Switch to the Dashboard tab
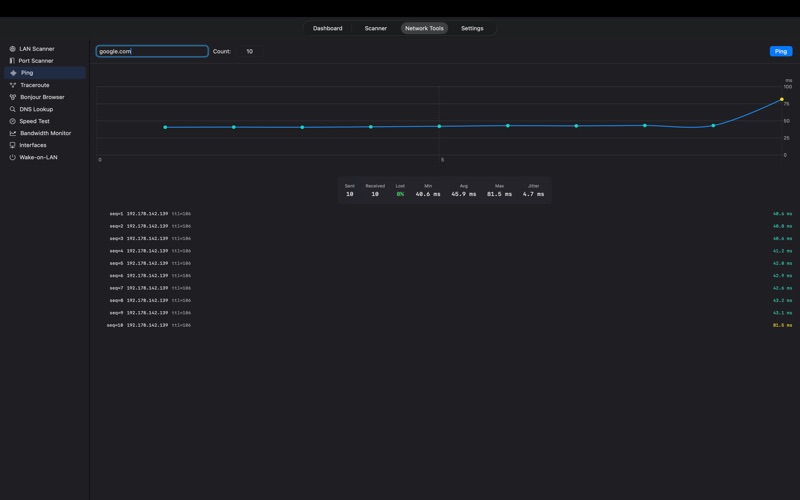800x500 pixels. (x=328, y=29)
